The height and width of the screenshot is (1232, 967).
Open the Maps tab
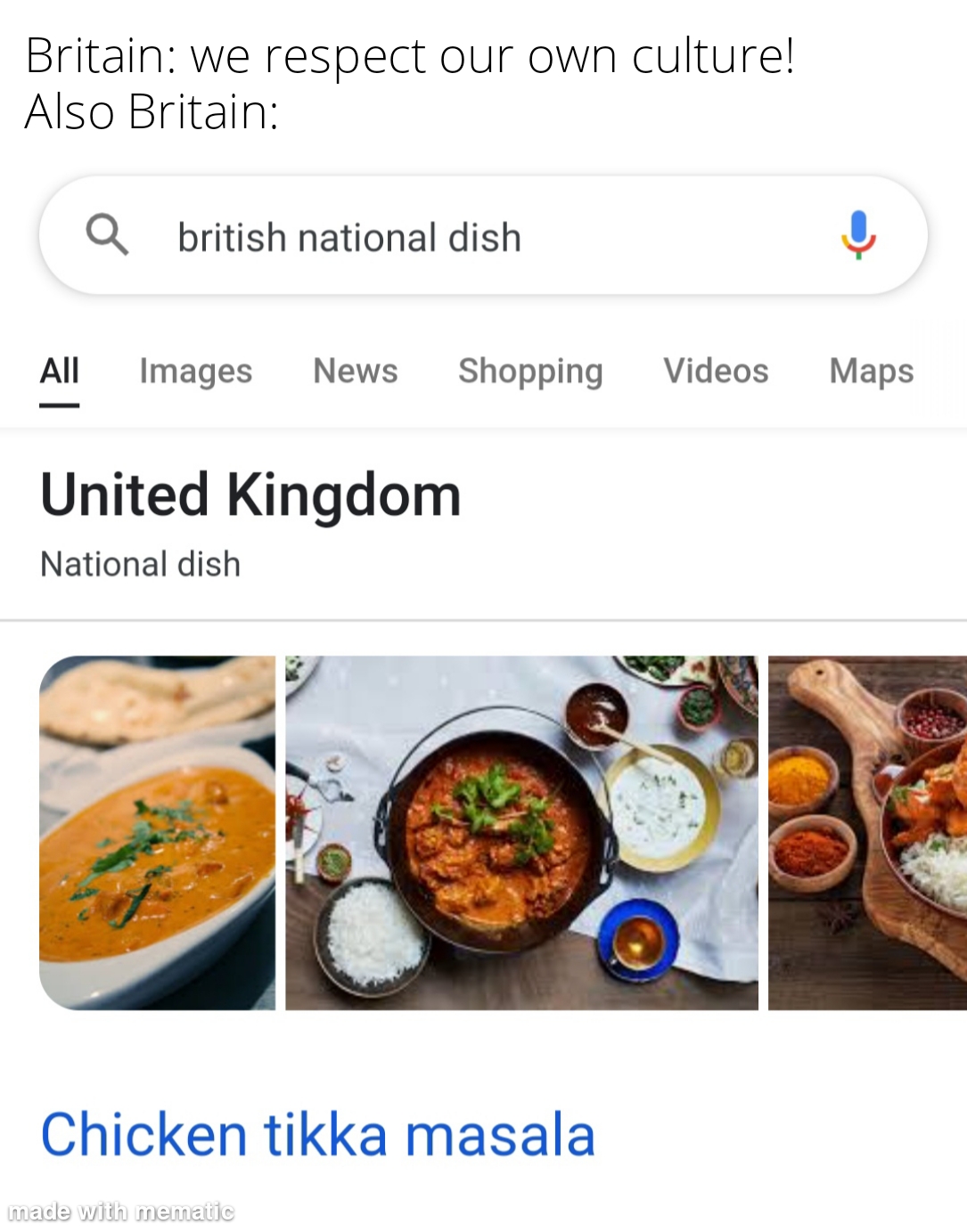click(x=871, y=371)
